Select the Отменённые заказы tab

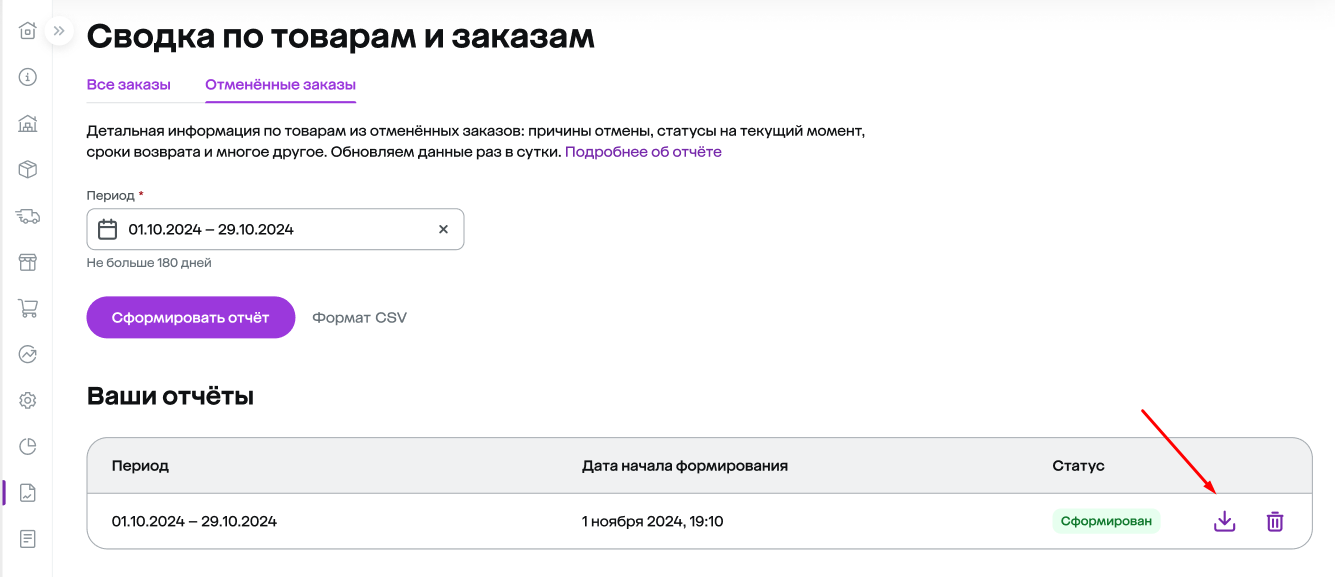click(x=281, y=85)
